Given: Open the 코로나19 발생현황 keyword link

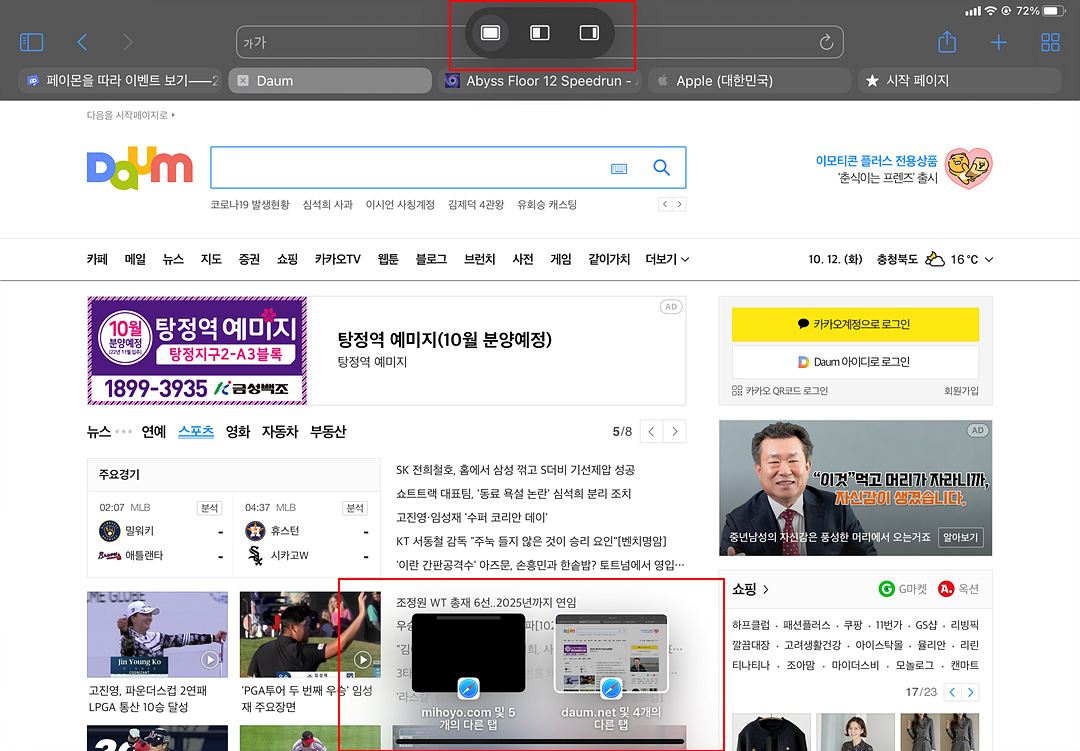Looking at the screenshot, I should (x=250, y=205).
